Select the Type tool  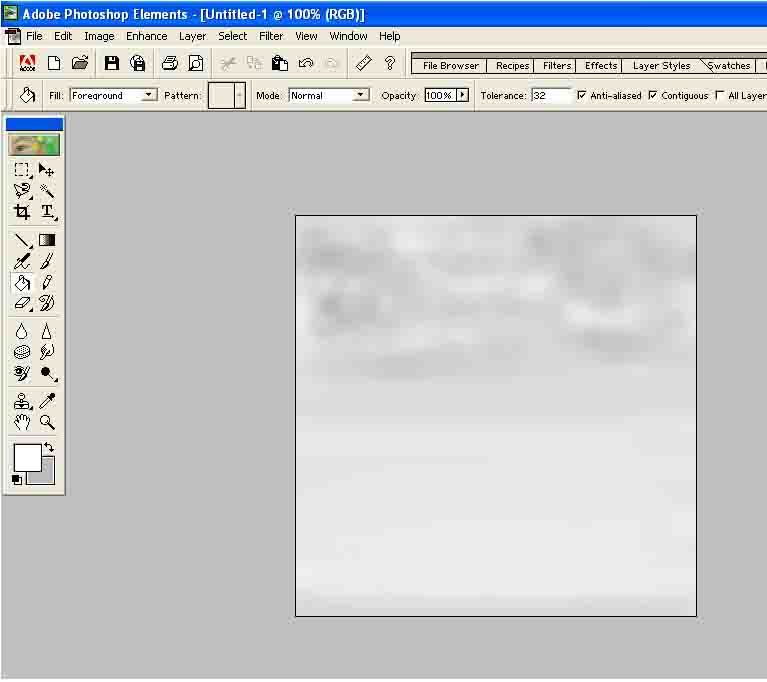(x=47, y=212)
